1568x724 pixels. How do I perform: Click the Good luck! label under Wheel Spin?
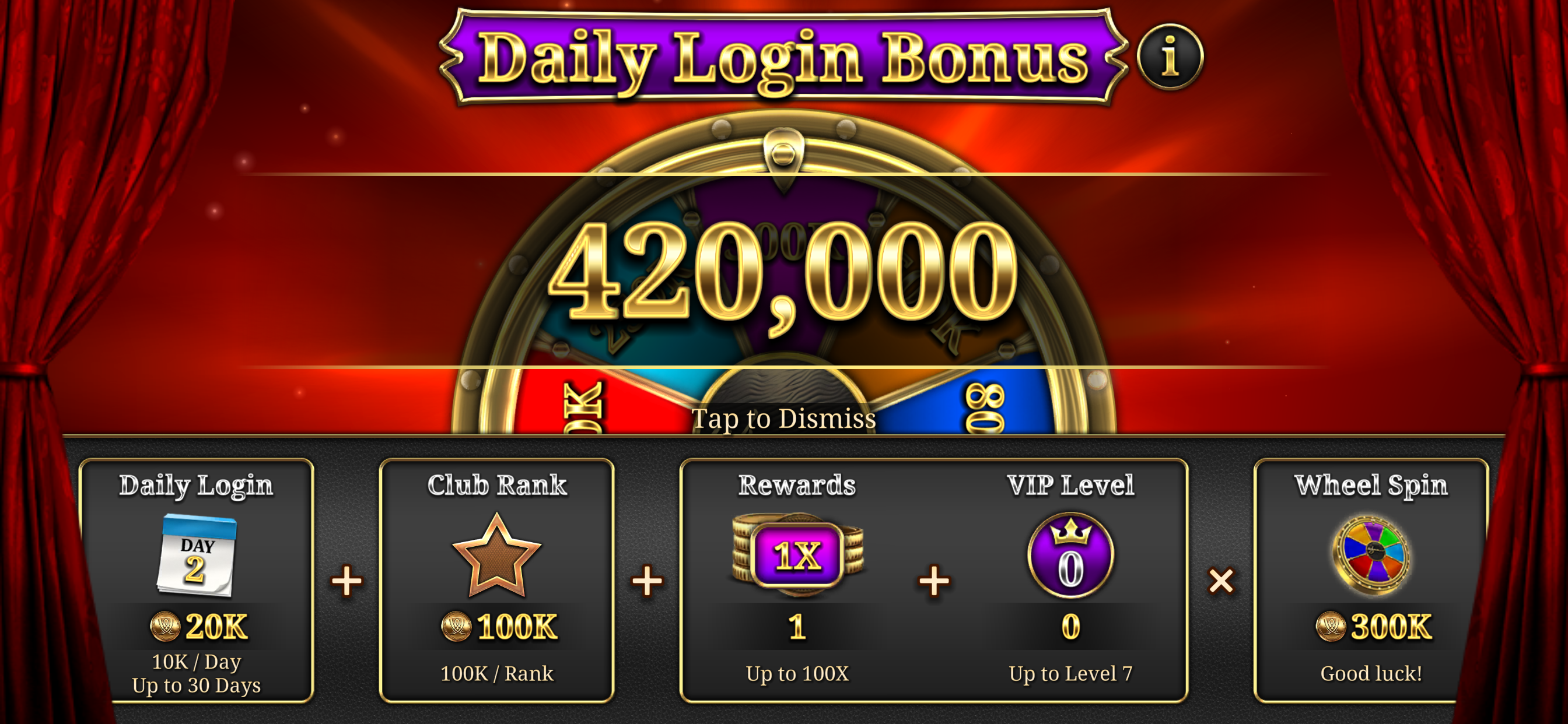point(1371,673)
